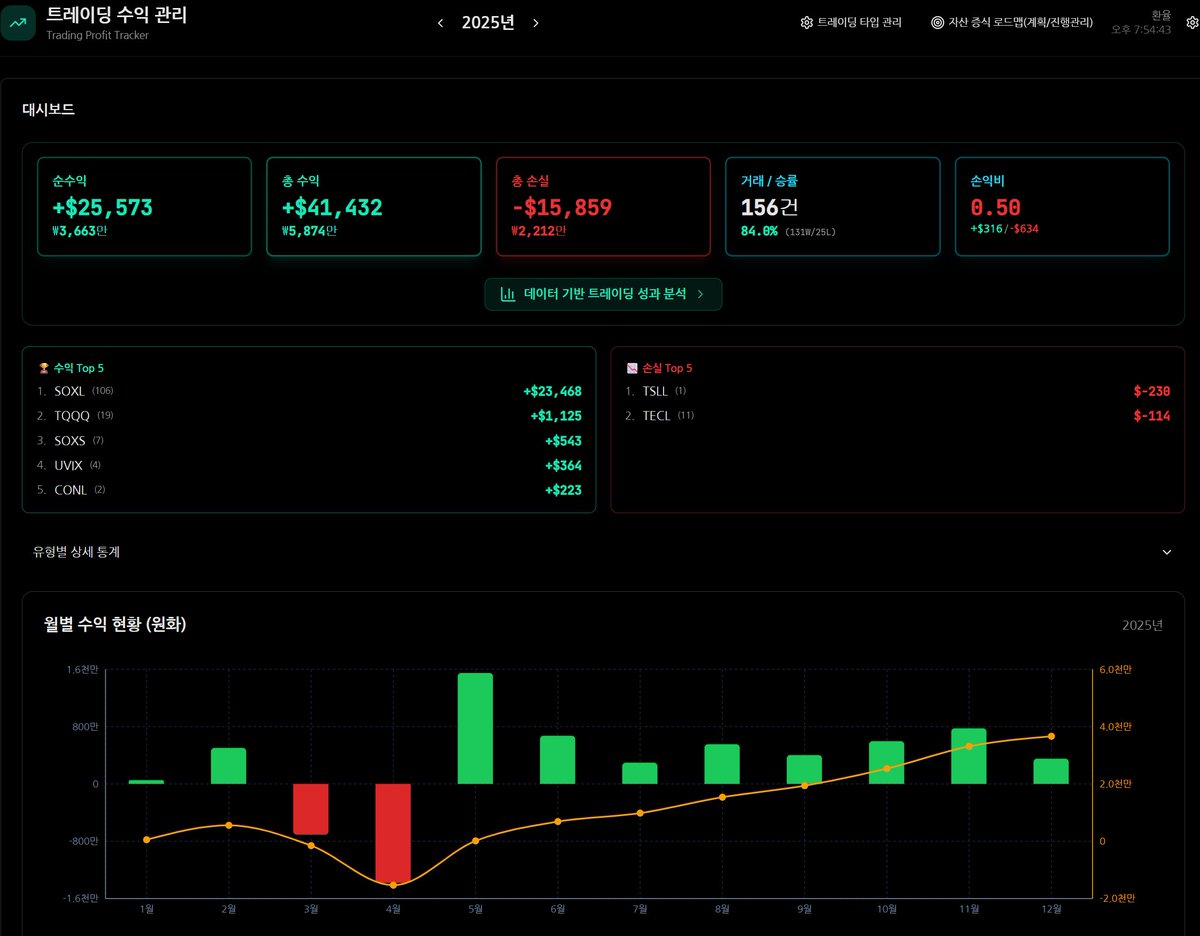This screenshot has width=1200, height=936.
Task: Click the 6월 green bar
Action: click(x=558, y=760)
